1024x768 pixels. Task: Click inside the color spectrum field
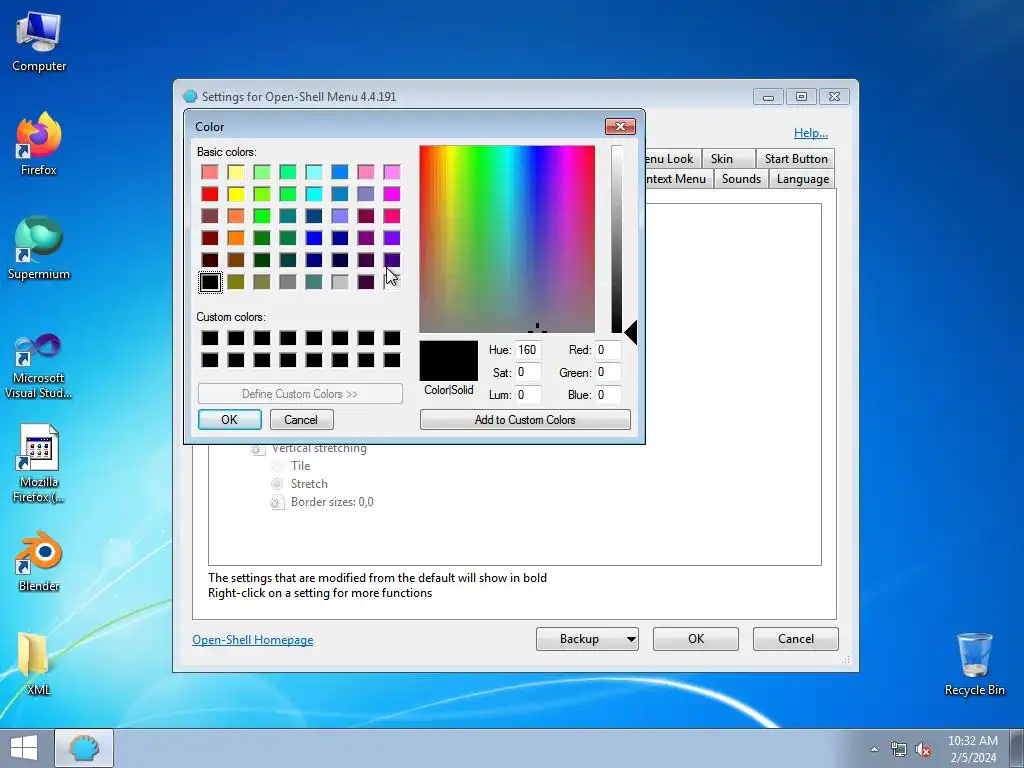pyautogui.click(x=507, y=239)
